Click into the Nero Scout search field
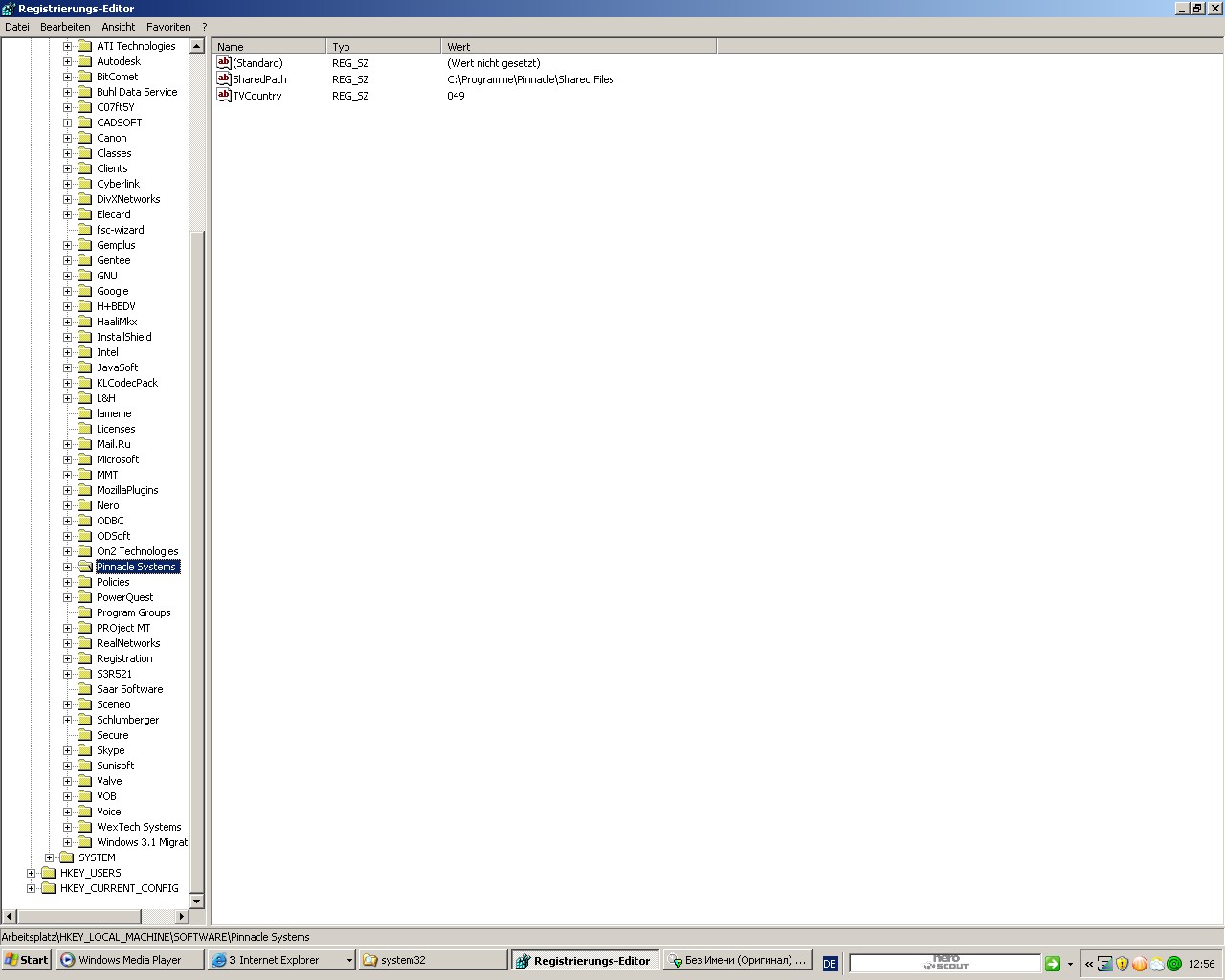 (945, 963)
